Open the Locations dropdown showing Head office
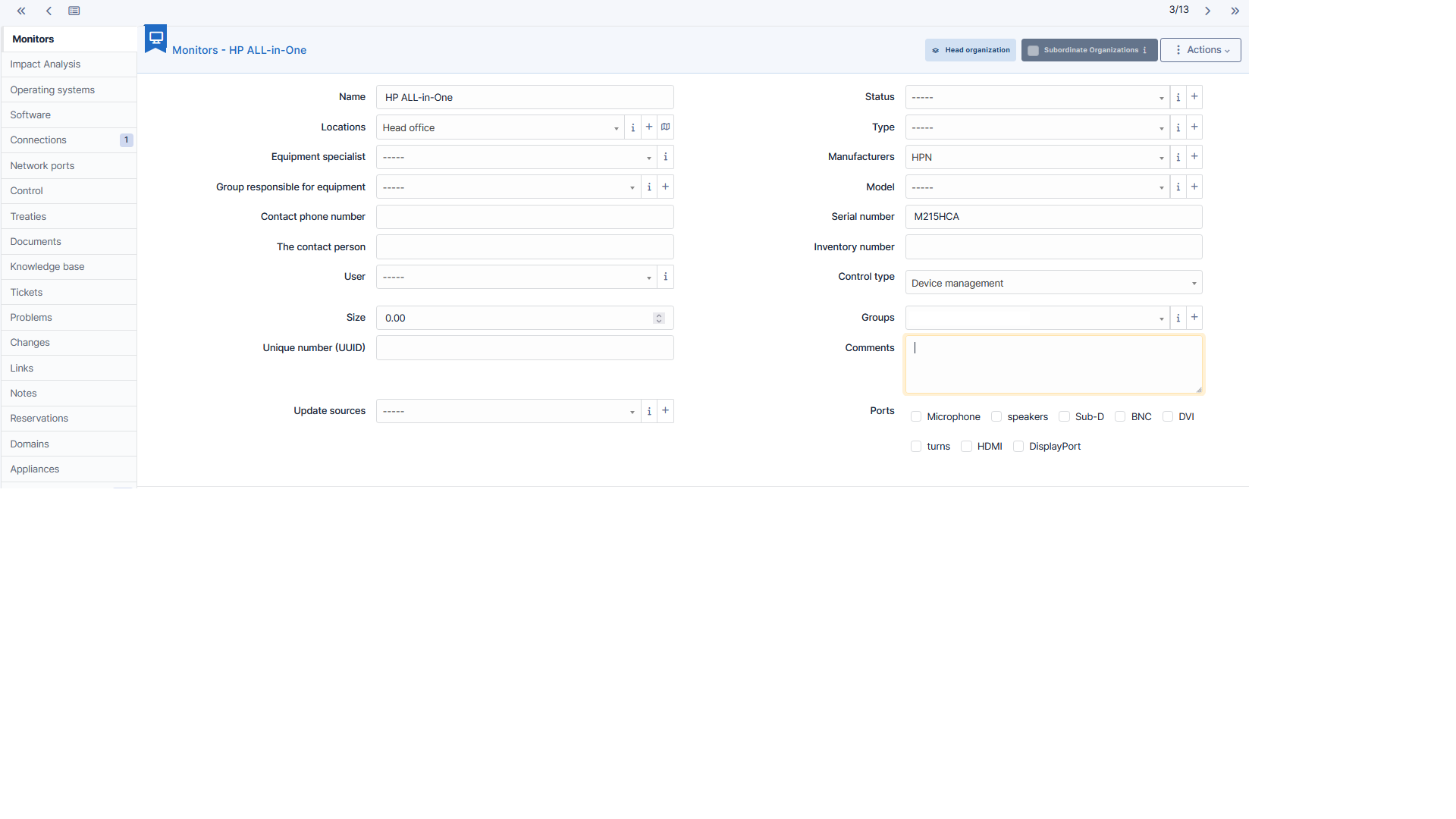Viewport: 1456px width, 819px height. coord(500,127)
